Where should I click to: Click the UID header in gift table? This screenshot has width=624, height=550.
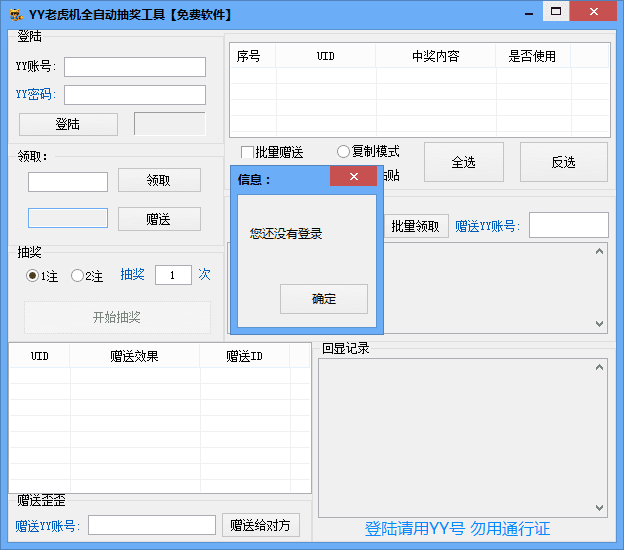tap(39, 356)
